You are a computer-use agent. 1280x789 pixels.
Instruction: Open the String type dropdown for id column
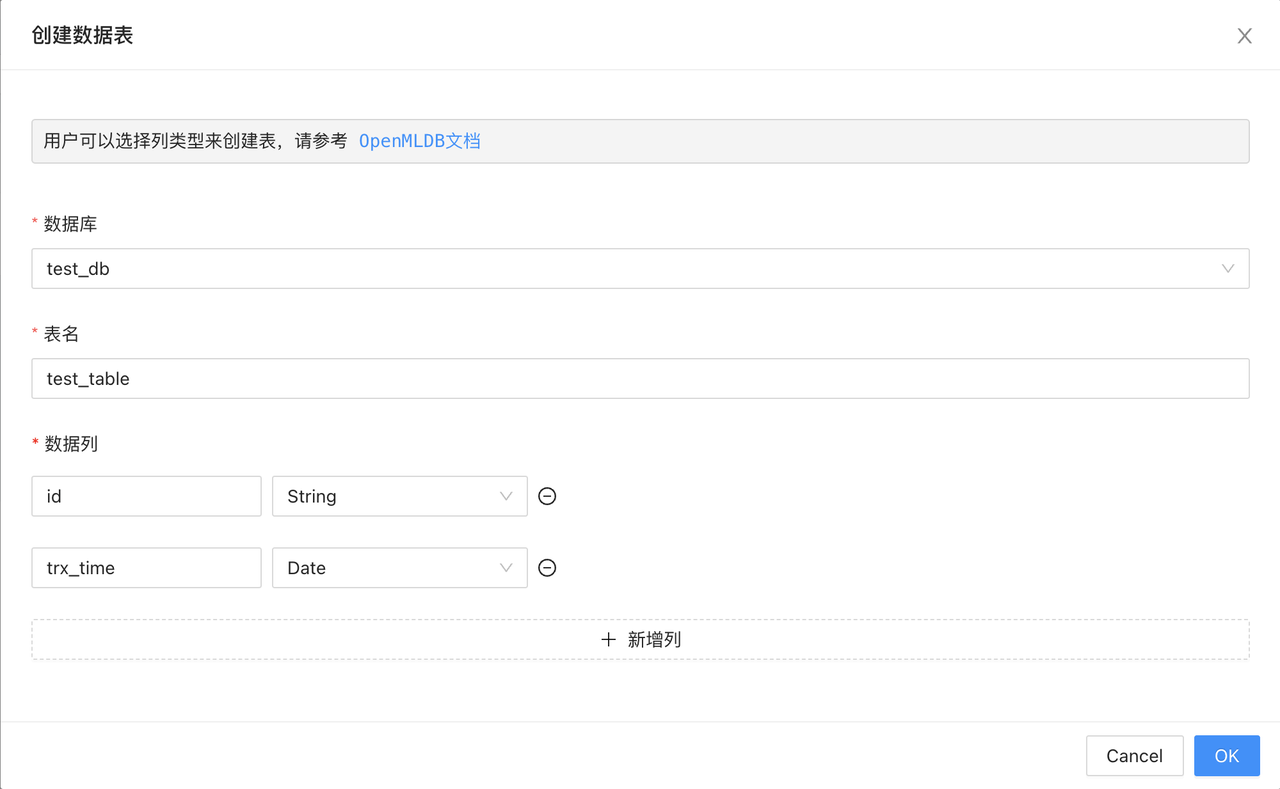(x=399, y=496)
